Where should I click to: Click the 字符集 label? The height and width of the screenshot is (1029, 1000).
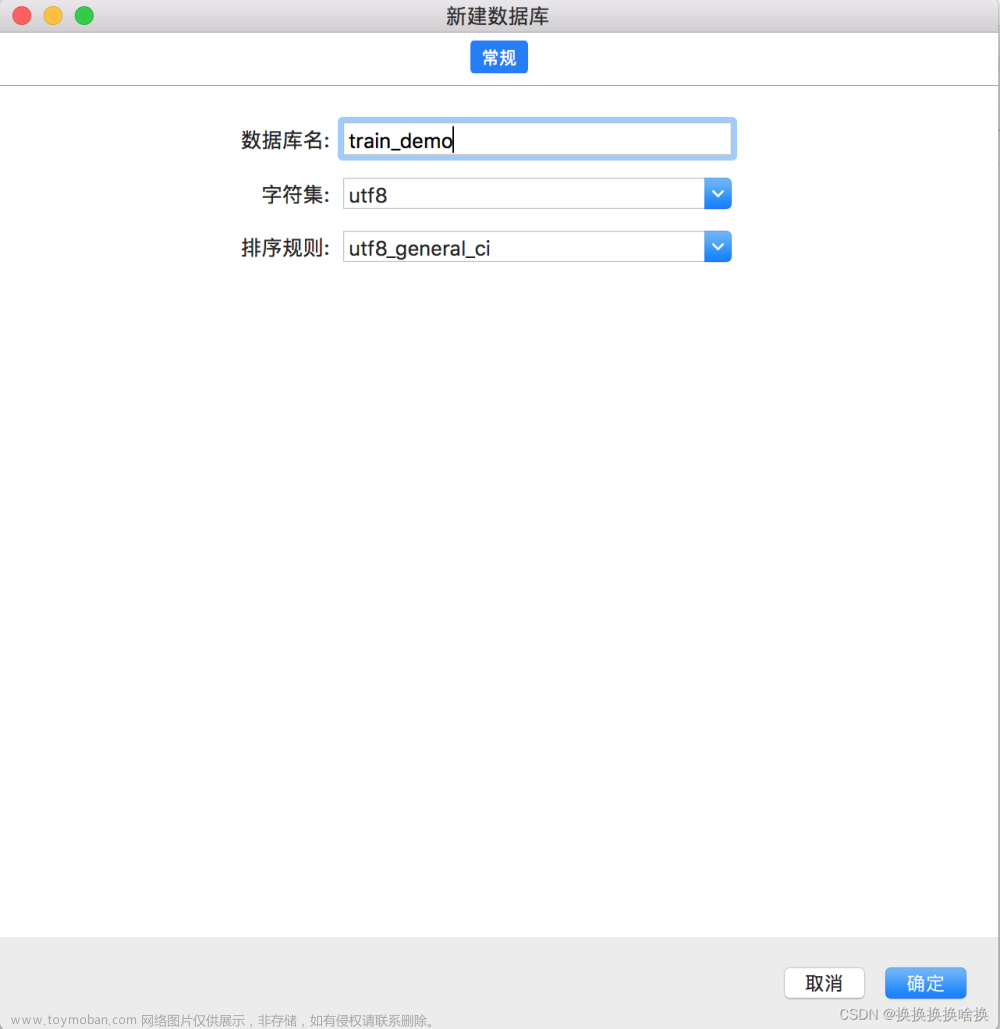pyautogui.click(x=295, y=194)
